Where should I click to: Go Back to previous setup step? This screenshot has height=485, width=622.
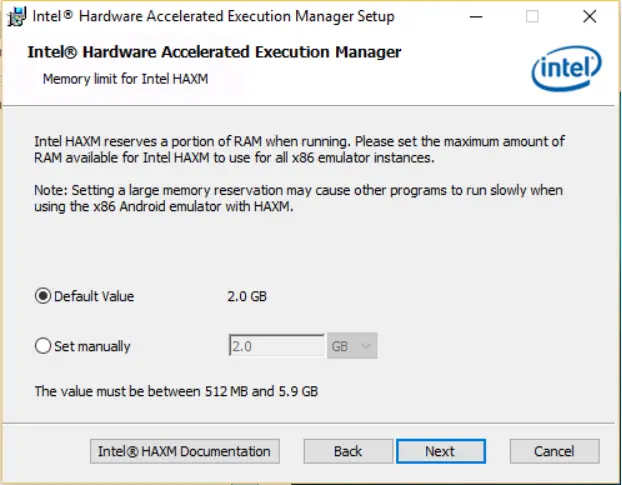(348, 451)
